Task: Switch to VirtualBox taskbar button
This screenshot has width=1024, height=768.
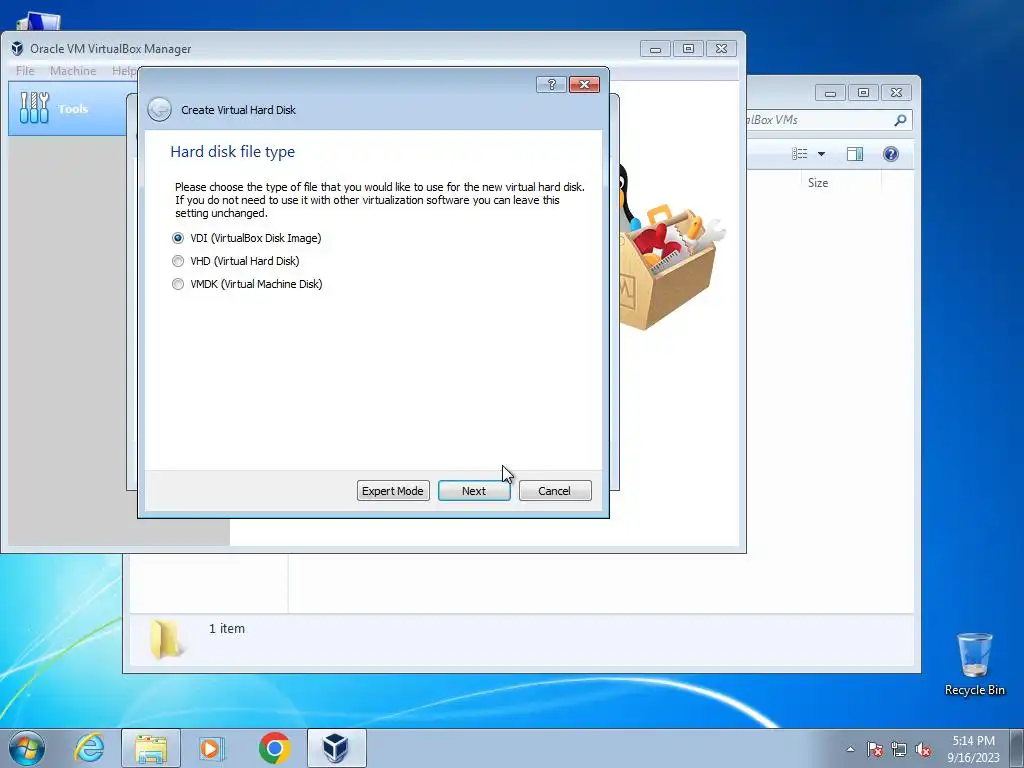Action: (x=336, y=748)
